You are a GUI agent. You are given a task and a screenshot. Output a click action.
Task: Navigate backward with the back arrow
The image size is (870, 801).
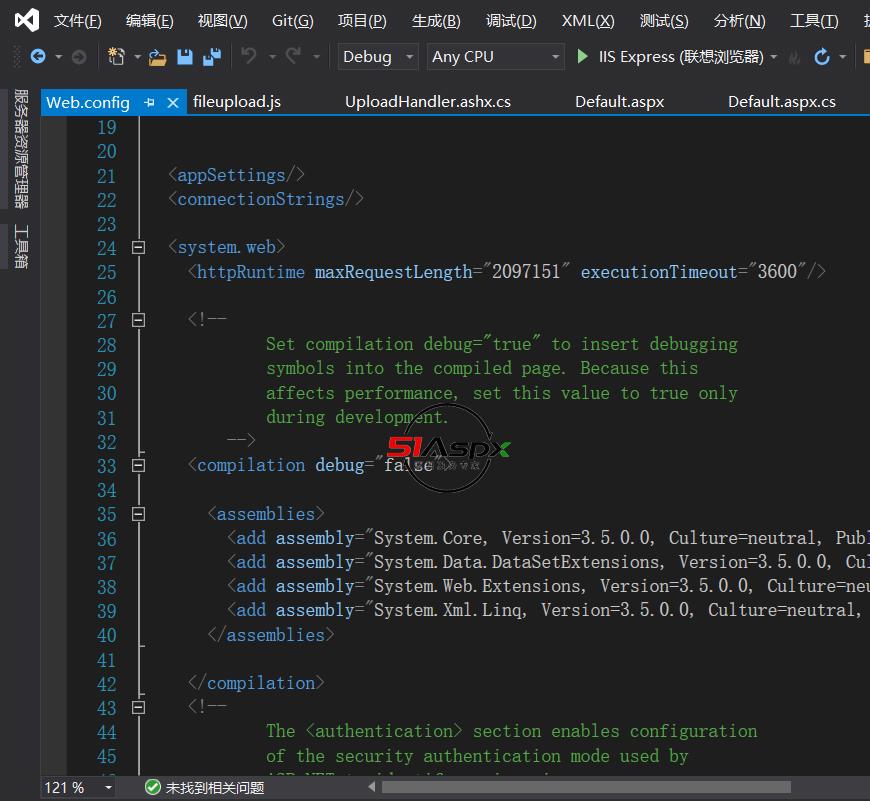point(38,56)
